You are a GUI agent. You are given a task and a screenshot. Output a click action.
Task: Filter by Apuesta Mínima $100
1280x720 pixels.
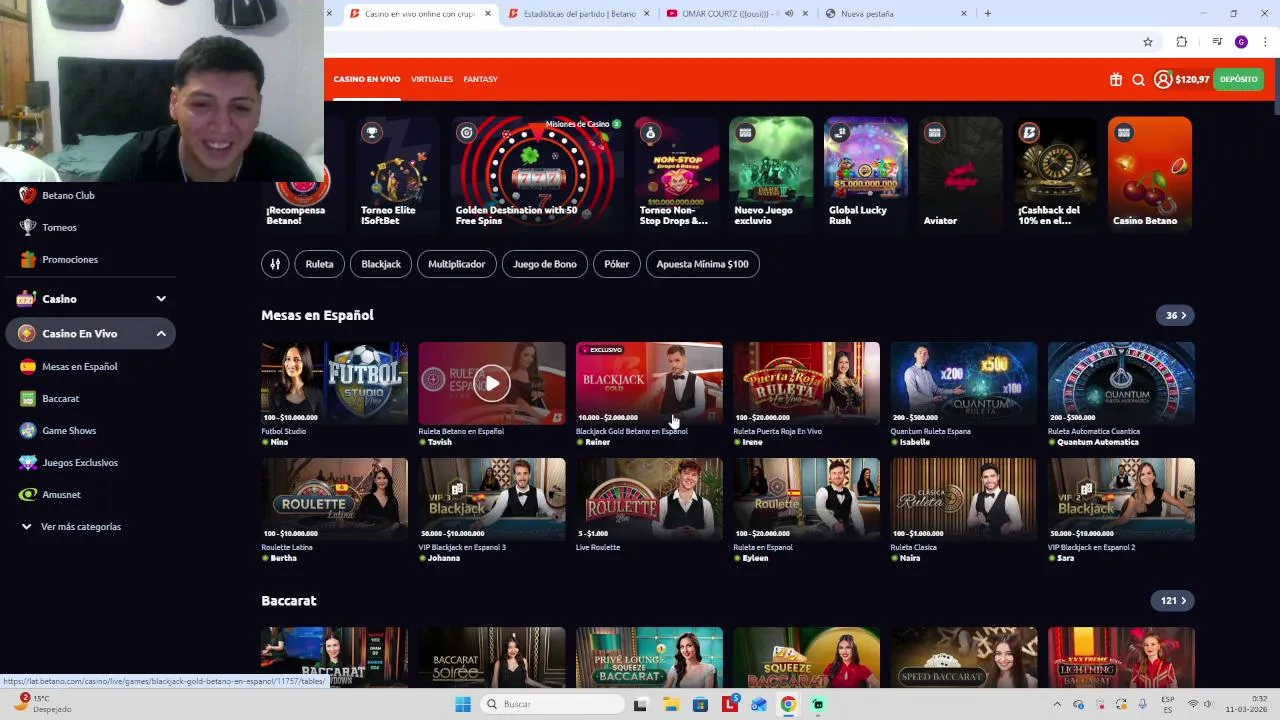click(x=702, y=264)
